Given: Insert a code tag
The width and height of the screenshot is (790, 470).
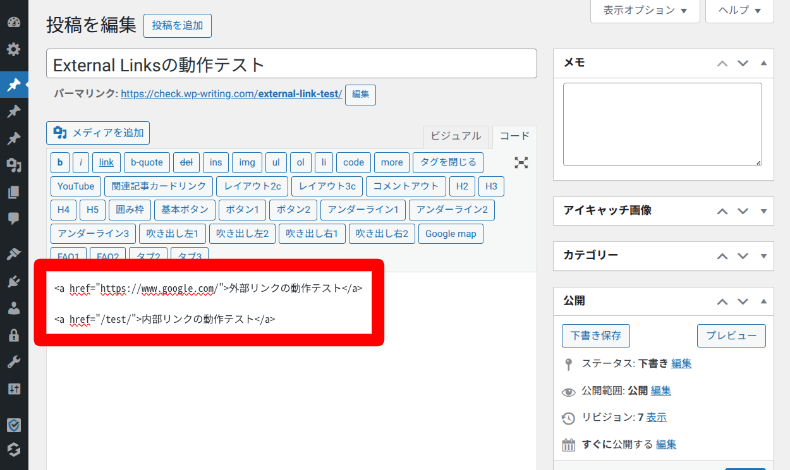Looking at the screenshot, I should pos(353,162).
